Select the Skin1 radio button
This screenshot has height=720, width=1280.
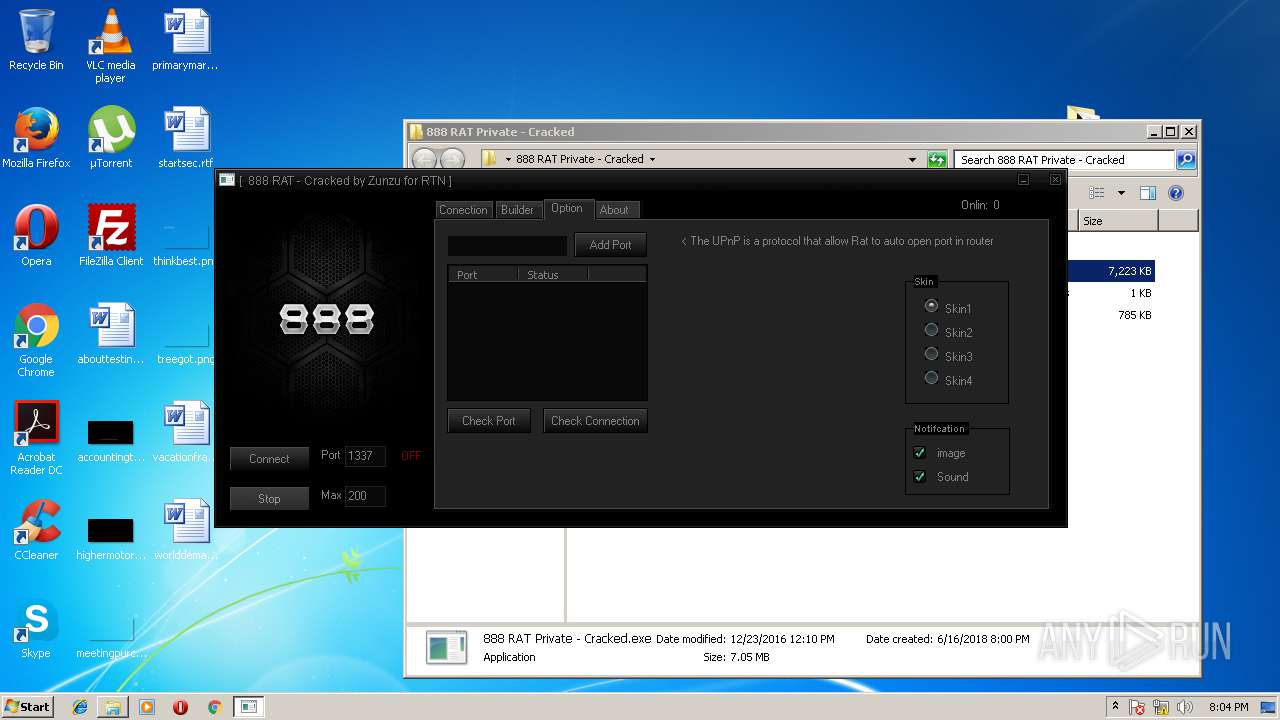tap(931, 306)
